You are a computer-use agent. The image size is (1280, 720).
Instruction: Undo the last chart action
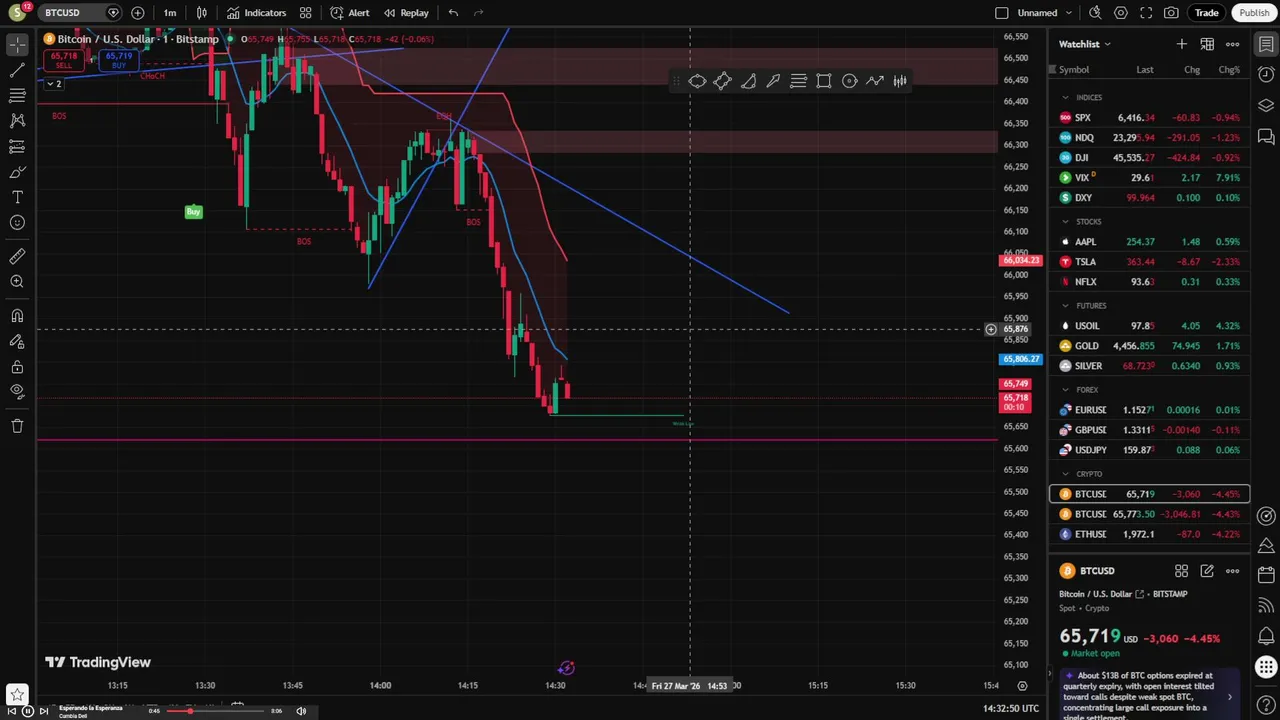coord(453,13)
